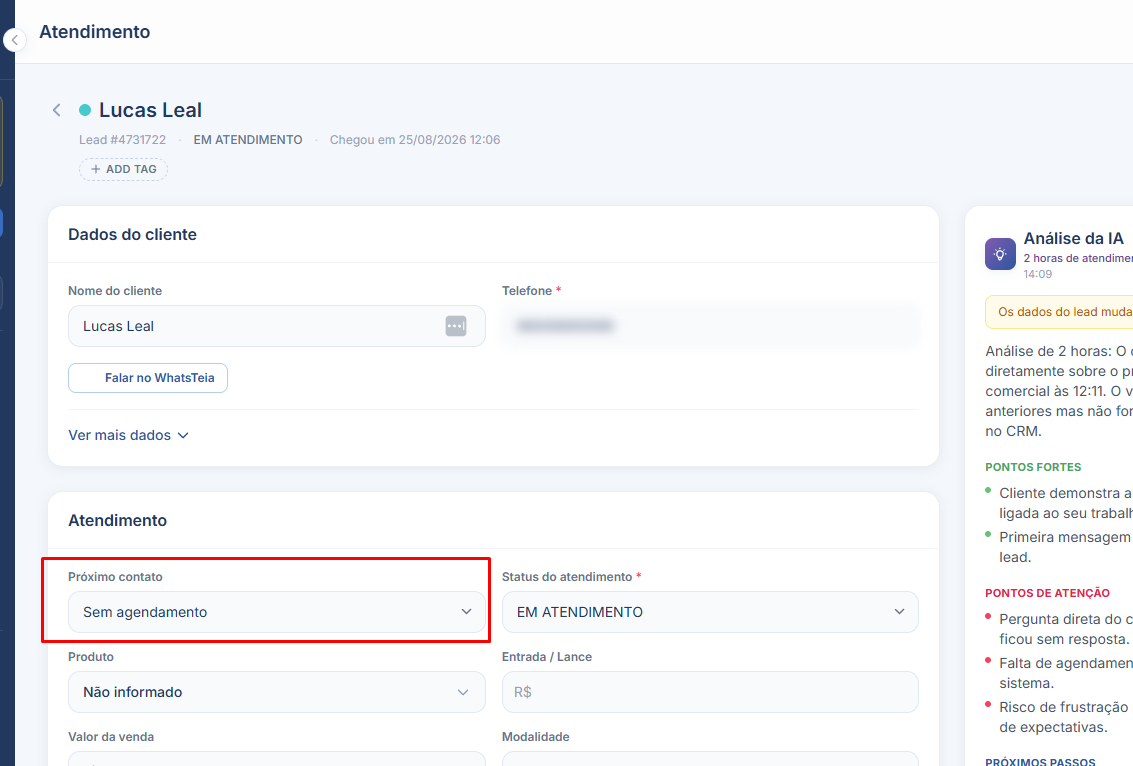Click the 'Os dados do lead' warning banner
This screenshot has width=1133, height=766.
point(1059,312)
